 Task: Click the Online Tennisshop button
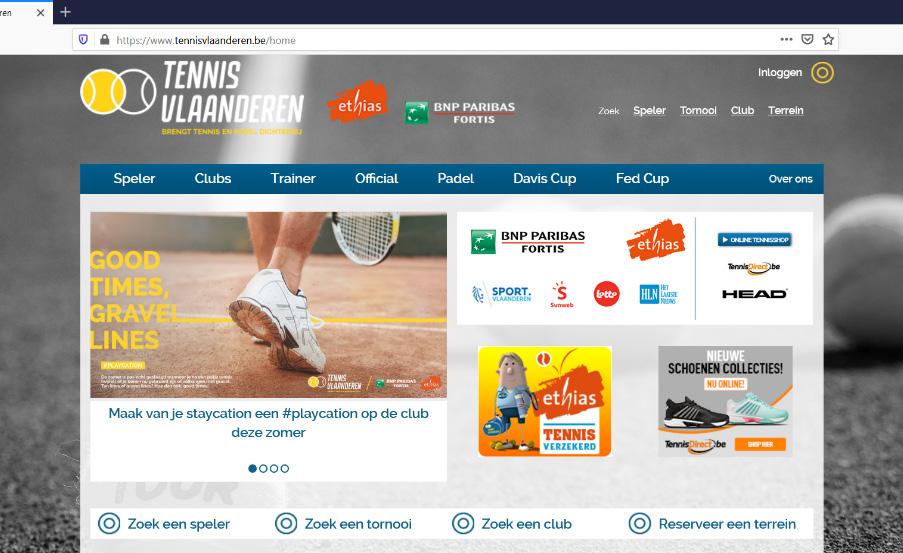tap(754, 240)
